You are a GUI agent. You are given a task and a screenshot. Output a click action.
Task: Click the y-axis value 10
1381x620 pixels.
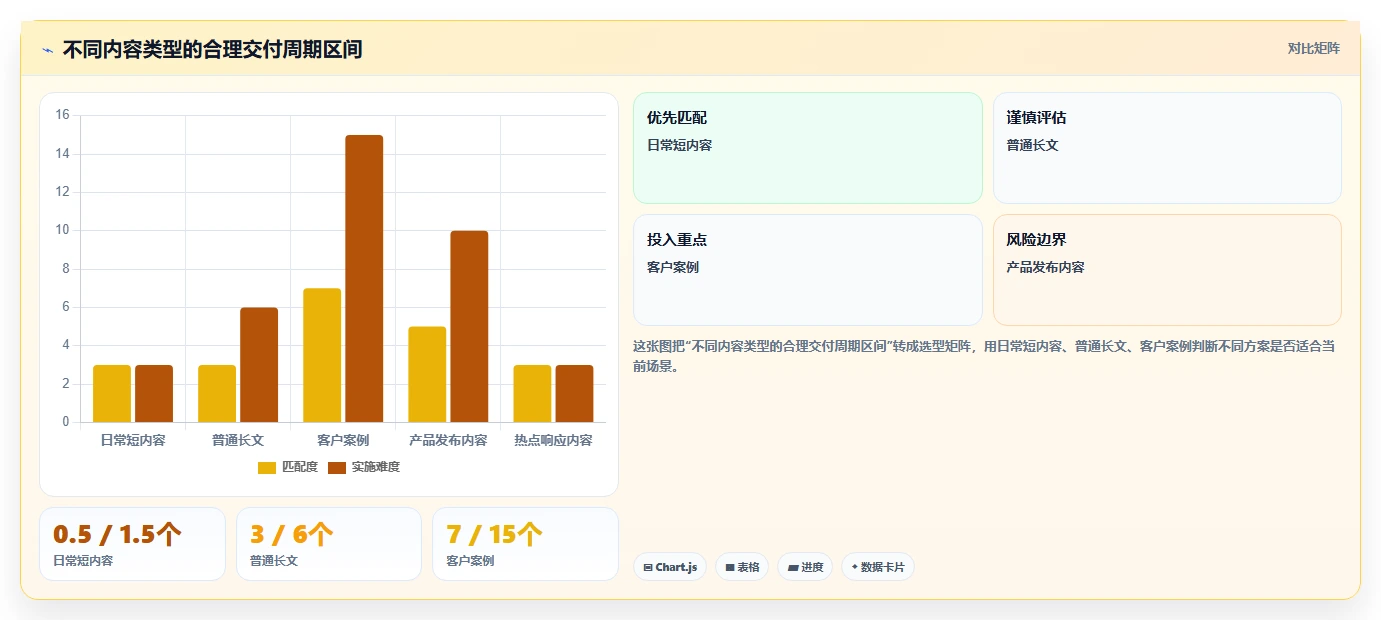click(x=62, y=230)
